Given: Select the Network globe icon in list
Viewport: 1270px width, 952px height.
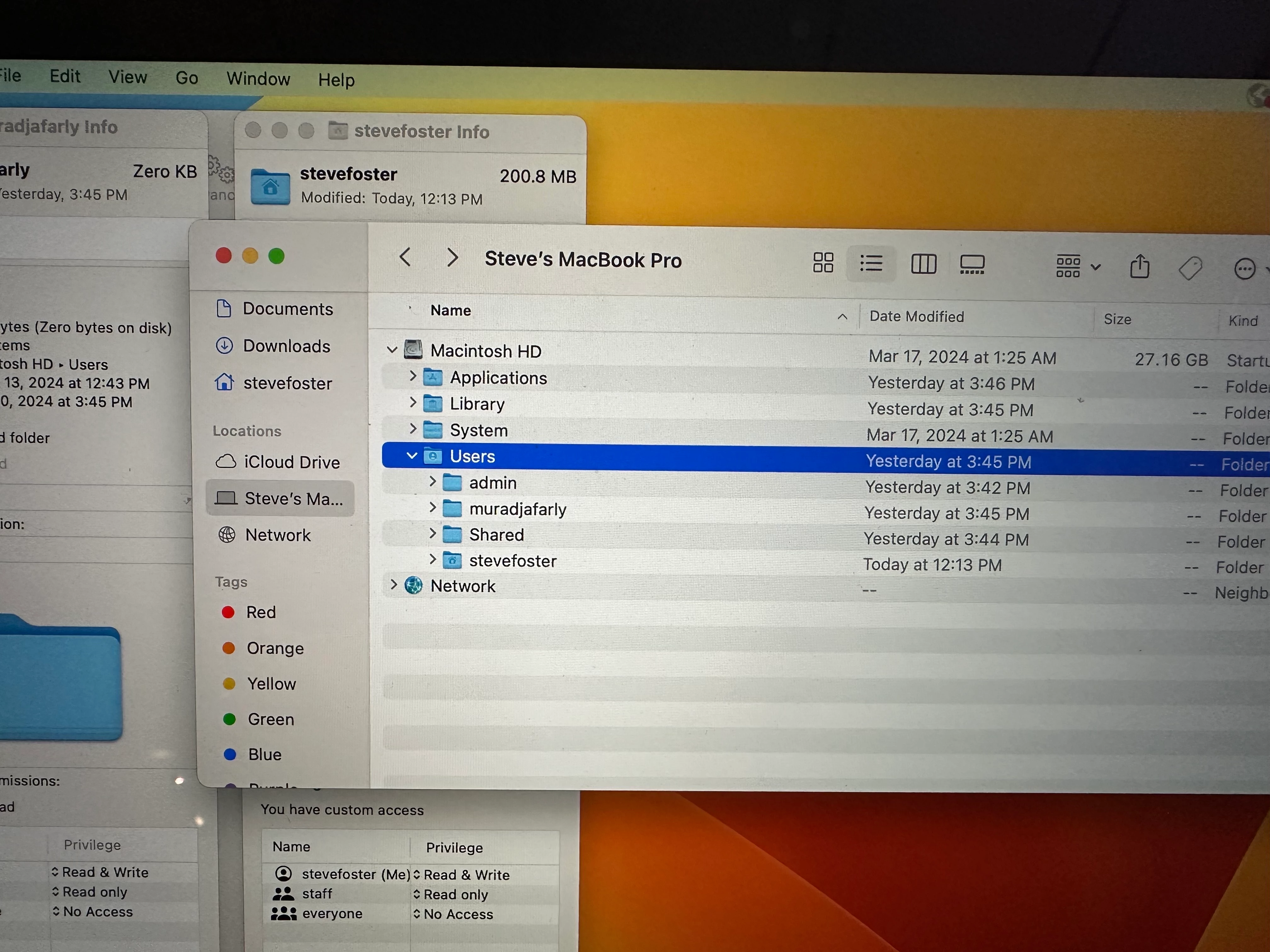Looking at the screenshot, I should coord(413,585).
